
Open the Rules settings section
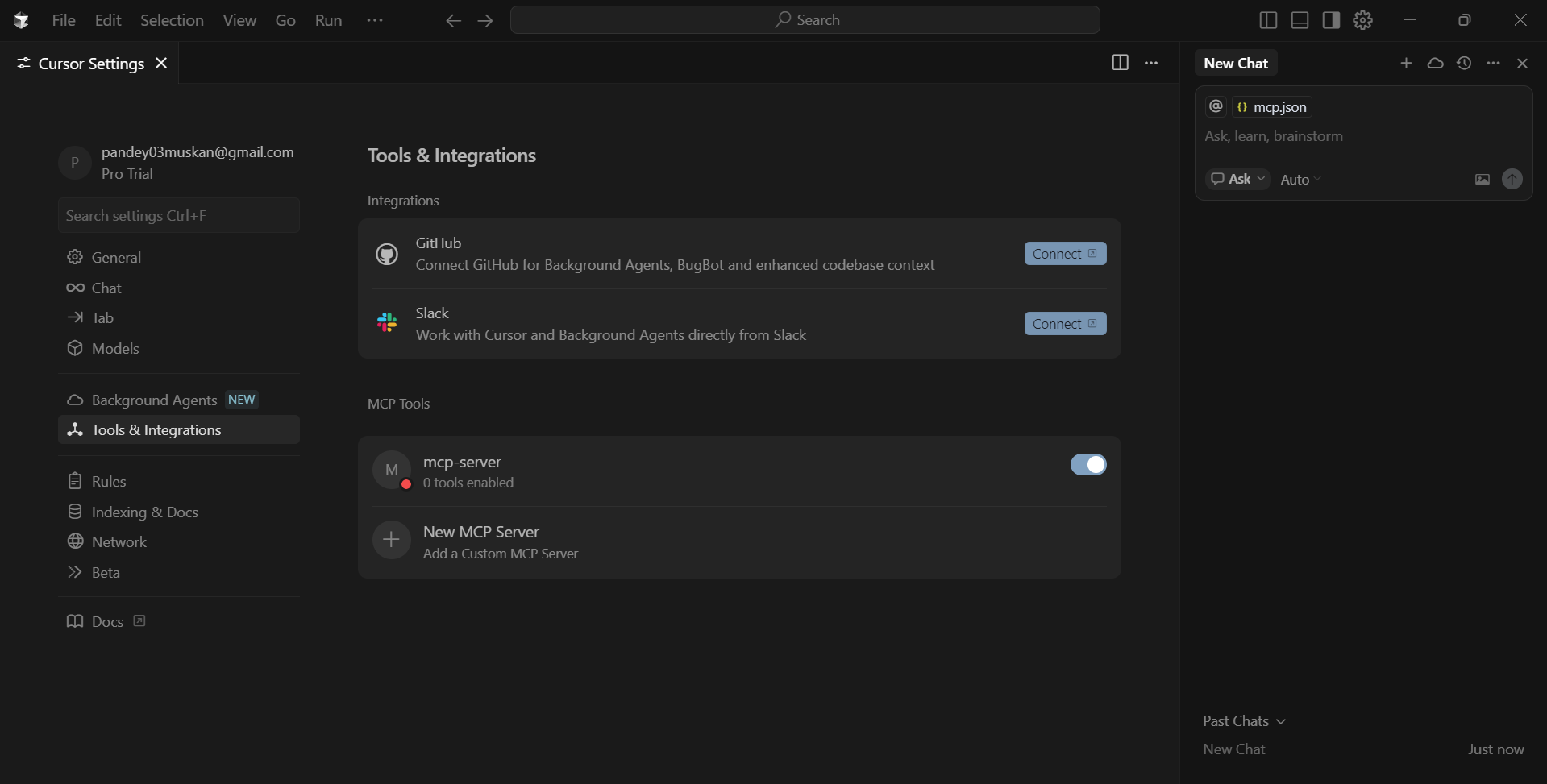coord(179,481)
